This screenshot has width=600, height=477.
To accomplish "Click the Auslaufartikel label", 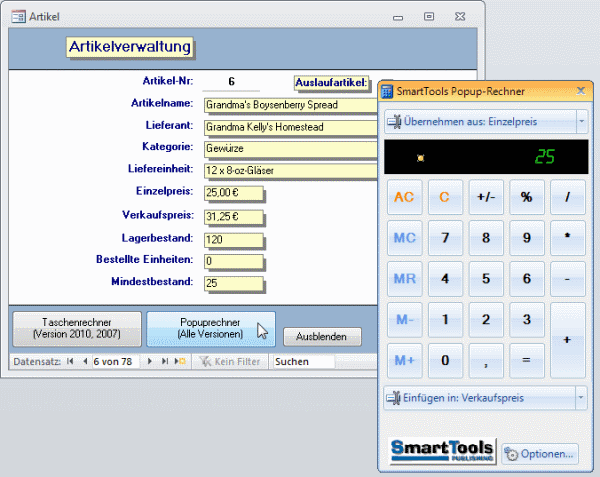I will 331,83.
